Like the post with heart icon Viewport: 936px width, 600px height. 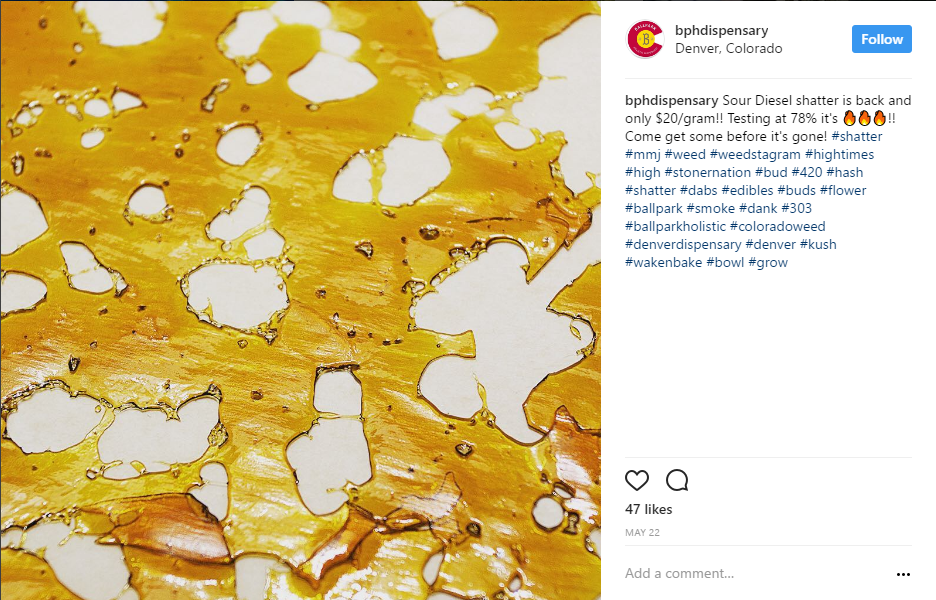pyautogui.click(x=636, y=480)
